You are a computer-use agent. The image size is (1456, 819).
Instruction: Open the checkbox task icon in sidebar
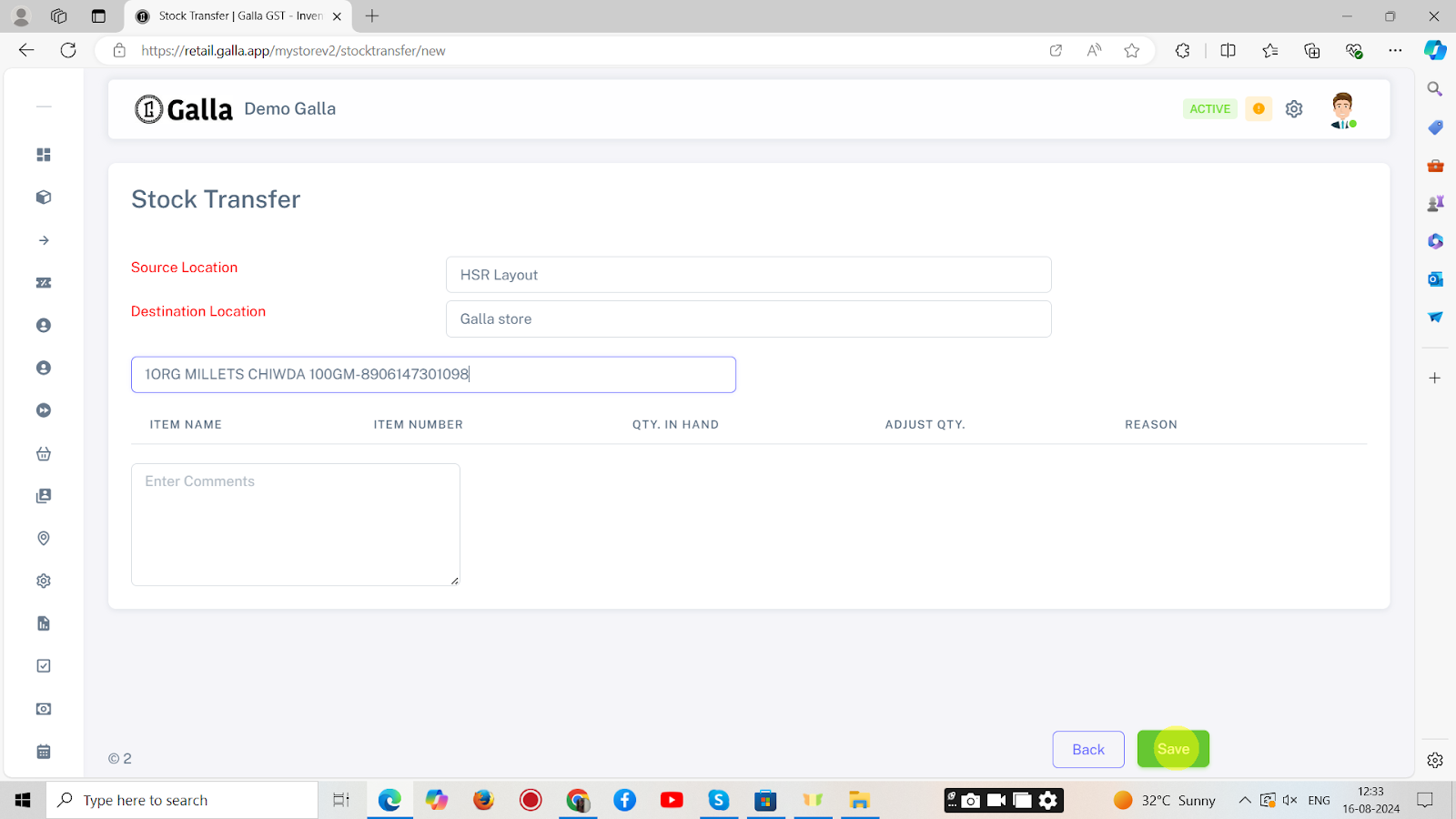click(44, 666)
